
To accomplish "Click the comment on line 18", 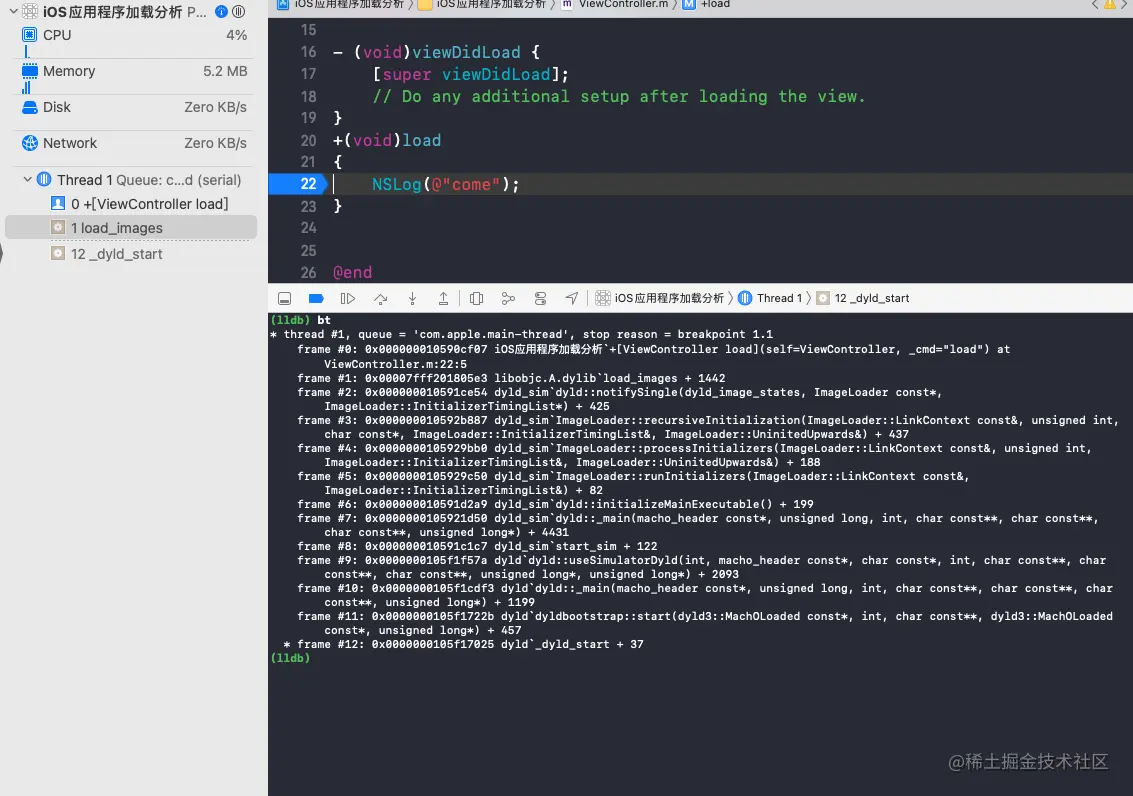I will [x=619, y=96].
